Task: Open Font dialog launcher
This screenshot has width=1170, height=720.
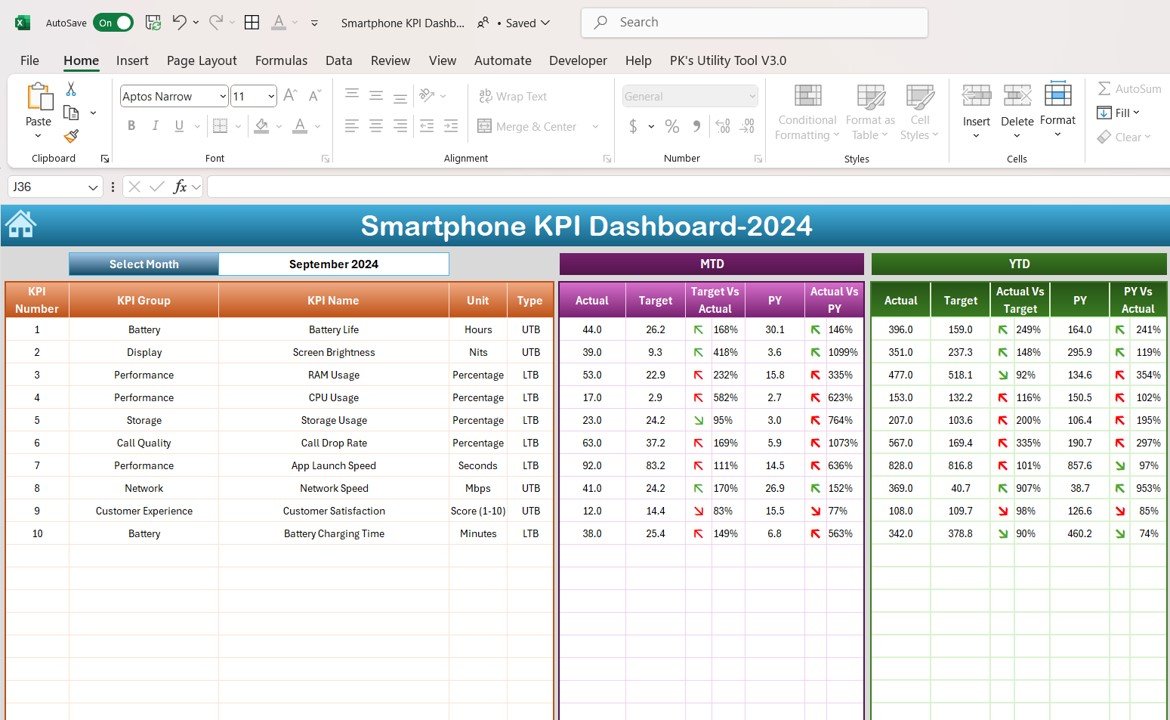Action: click(x=325, y=159)
